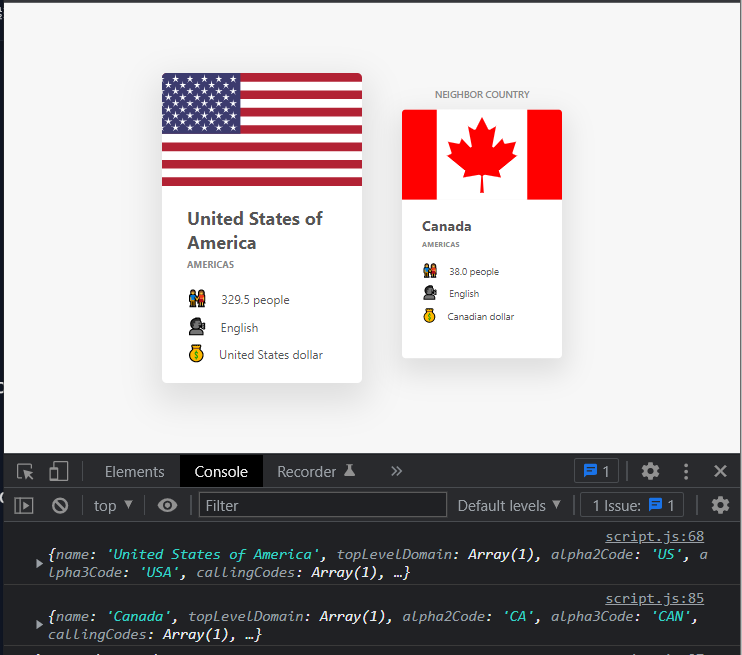Image resolution: width=742 pixels, height=655 pixels.
Task: Click the AMERICAS label under United States
Action: click(x=210, y=265)
